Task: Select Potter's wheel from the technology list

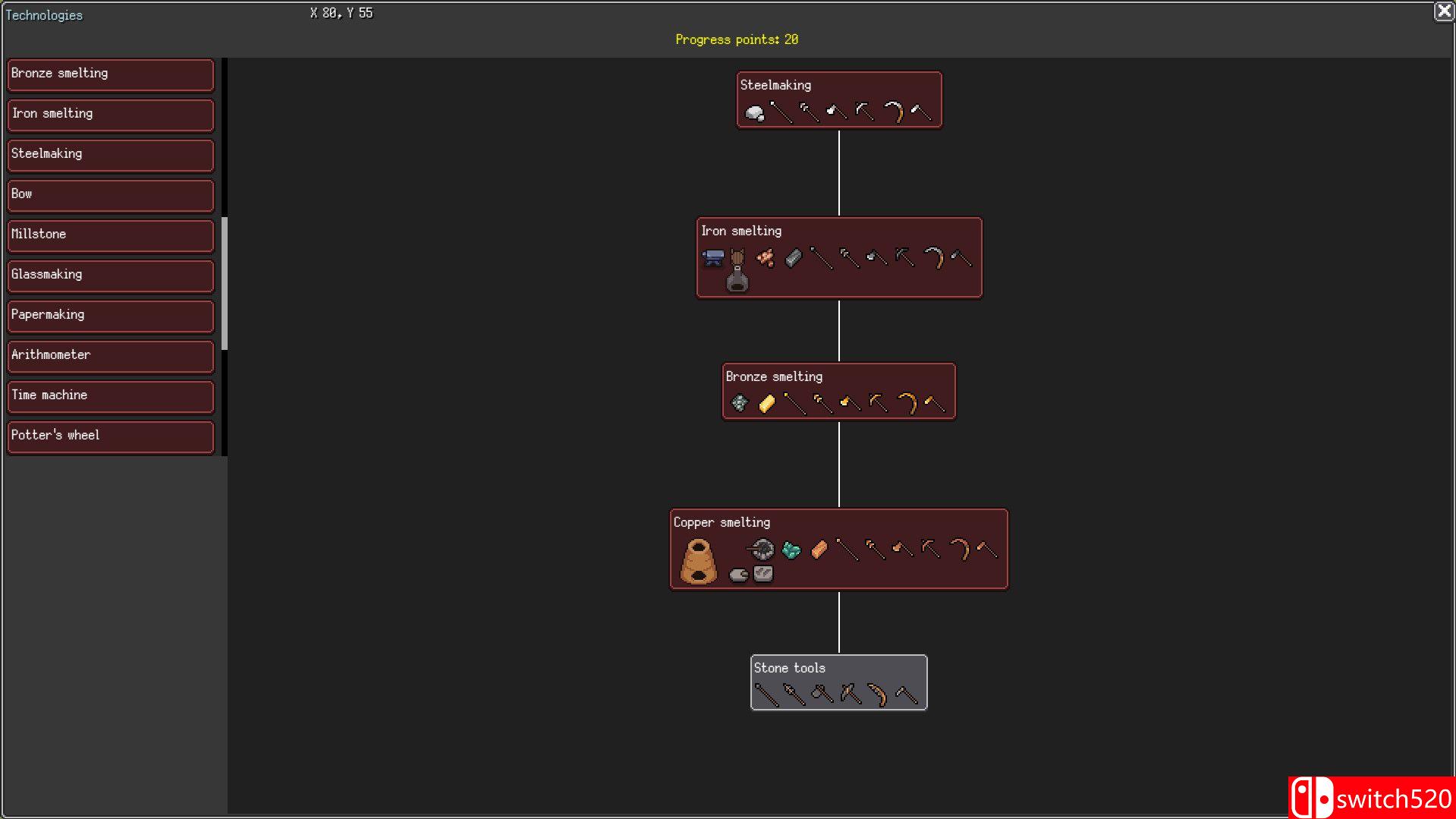Action: [x=110, y=436]
